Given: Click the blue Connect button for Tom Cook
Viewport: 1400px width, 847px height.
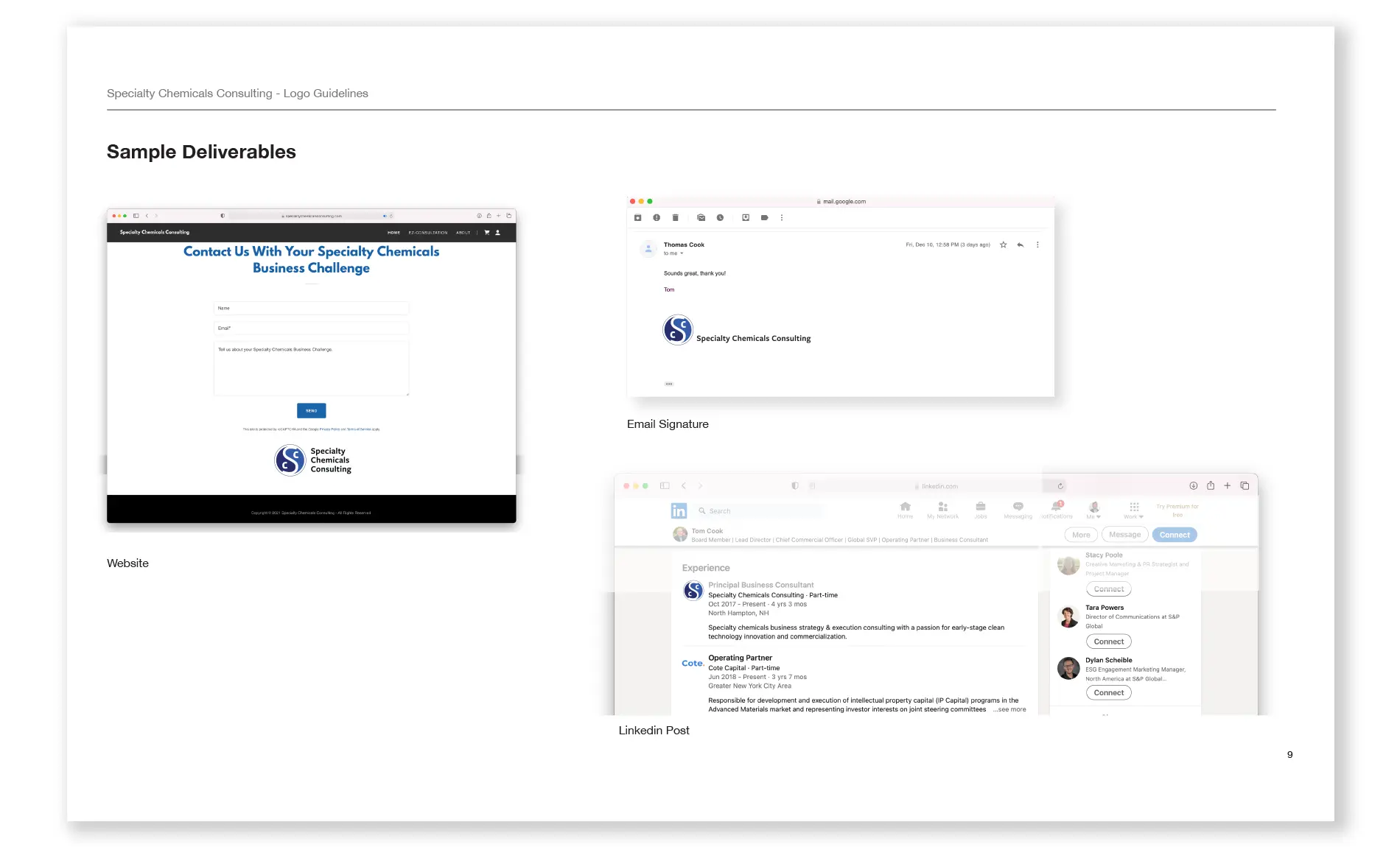Looking at the screenshot, I should pos(1175,535).
